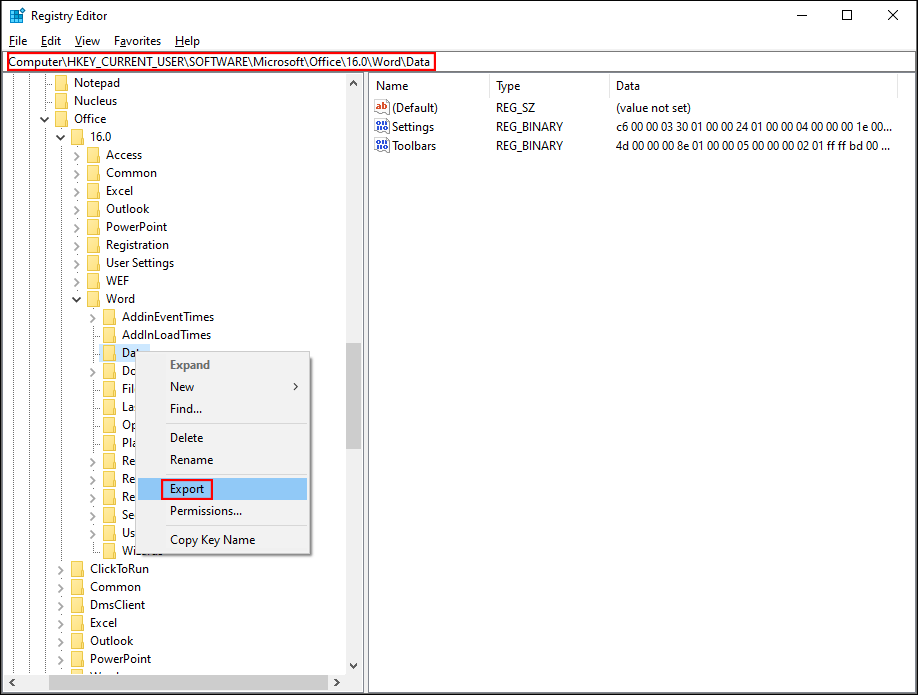Screen dimensions: 918x695
Task: Select the Notepad folder icon
Action: (x=61, y=83)
